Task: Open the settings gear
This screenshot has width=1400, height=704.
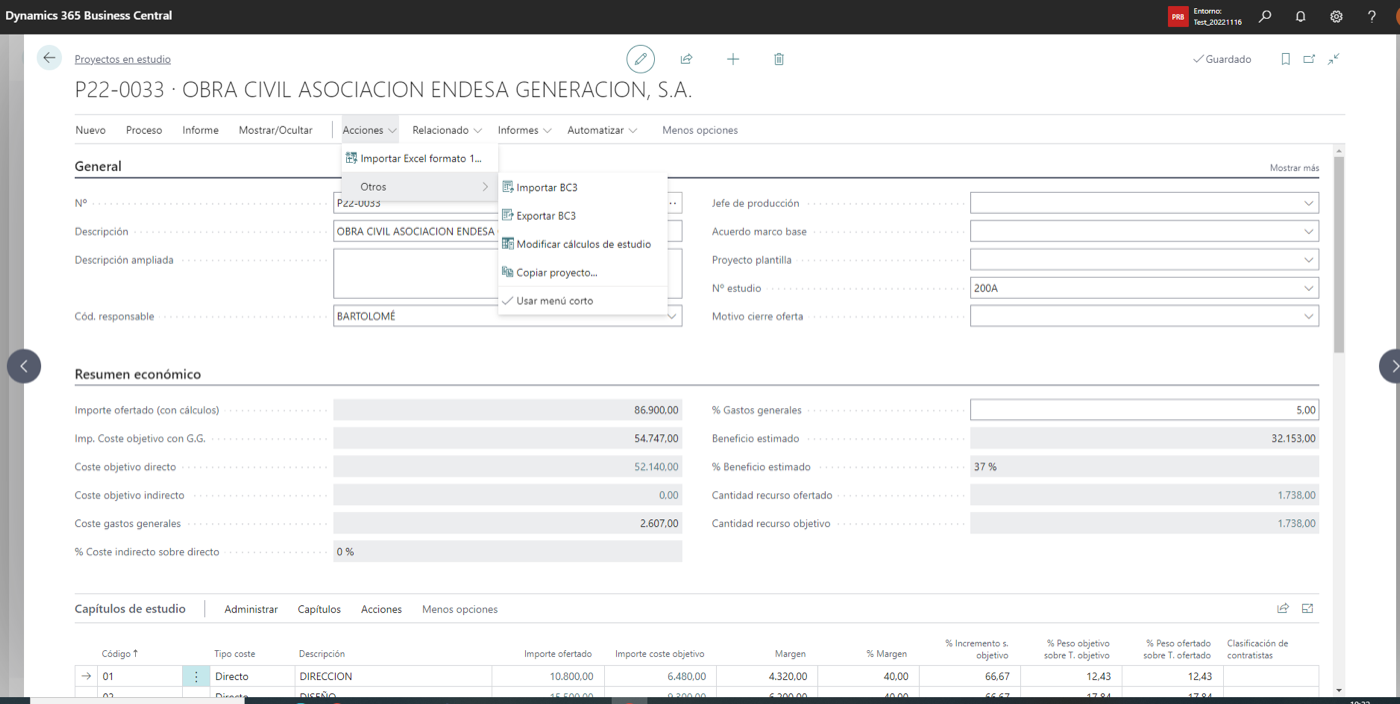Action: [x=1337, y=16]
